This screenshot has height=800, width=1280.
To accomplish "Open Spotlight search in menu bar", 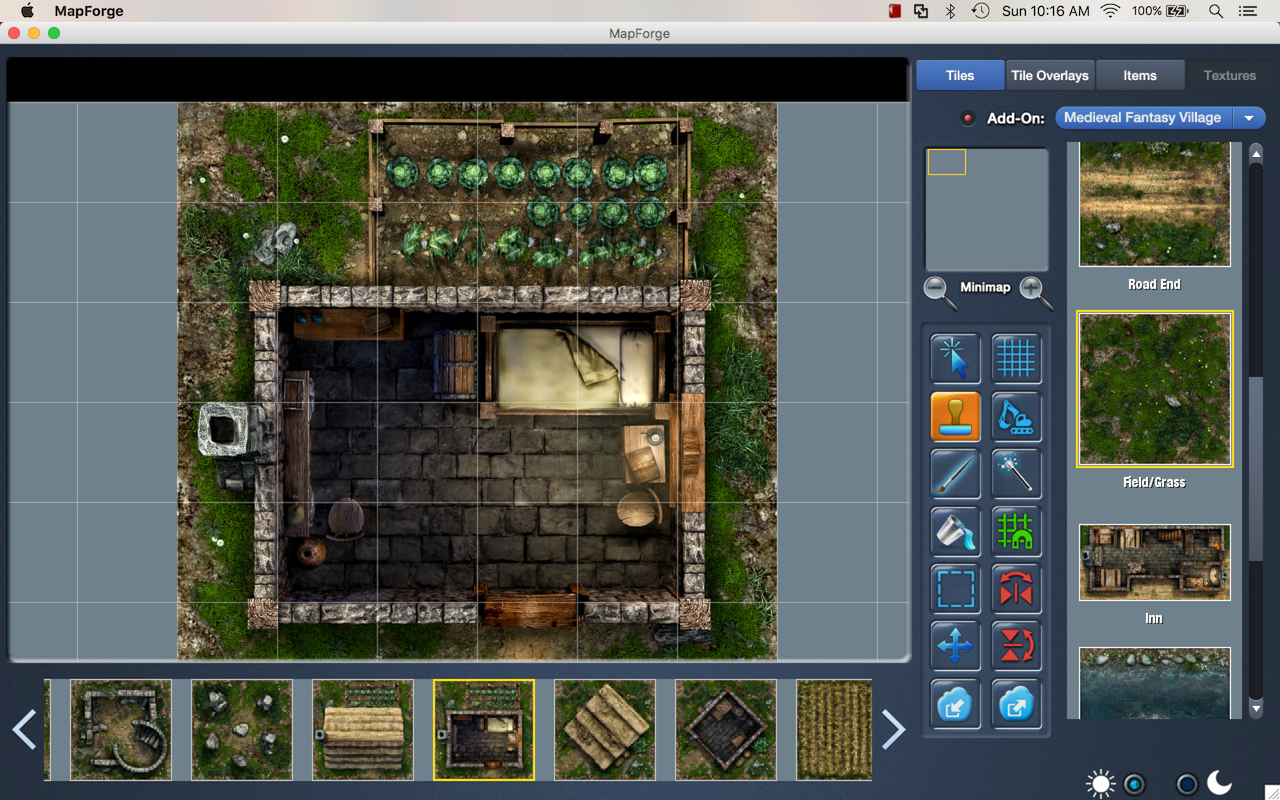I will click(1216, 11).
